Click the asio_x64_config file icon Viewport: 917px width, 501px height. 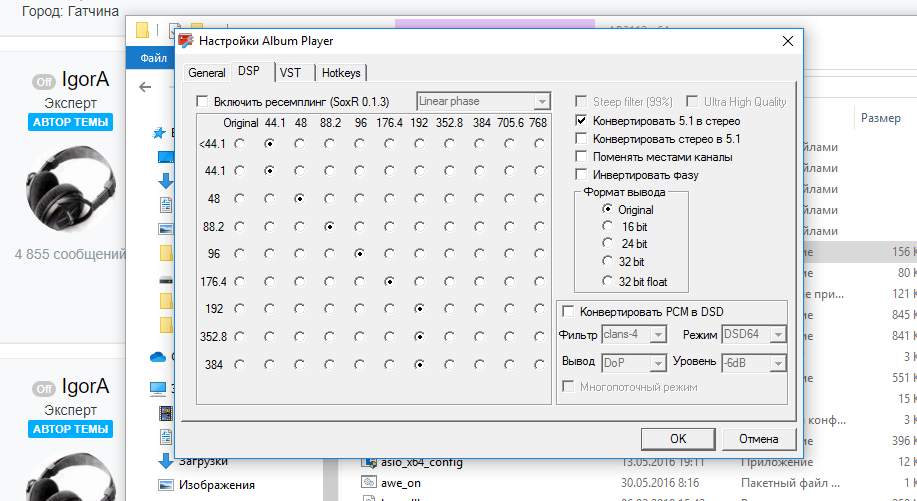click(x=368, y=462)
